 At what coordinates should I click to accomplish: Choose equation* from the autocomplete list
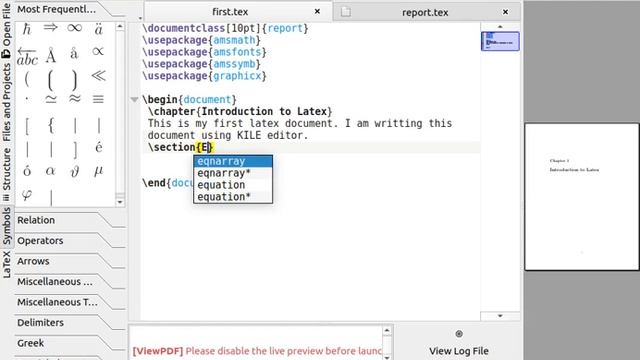(x=233, y=197)
